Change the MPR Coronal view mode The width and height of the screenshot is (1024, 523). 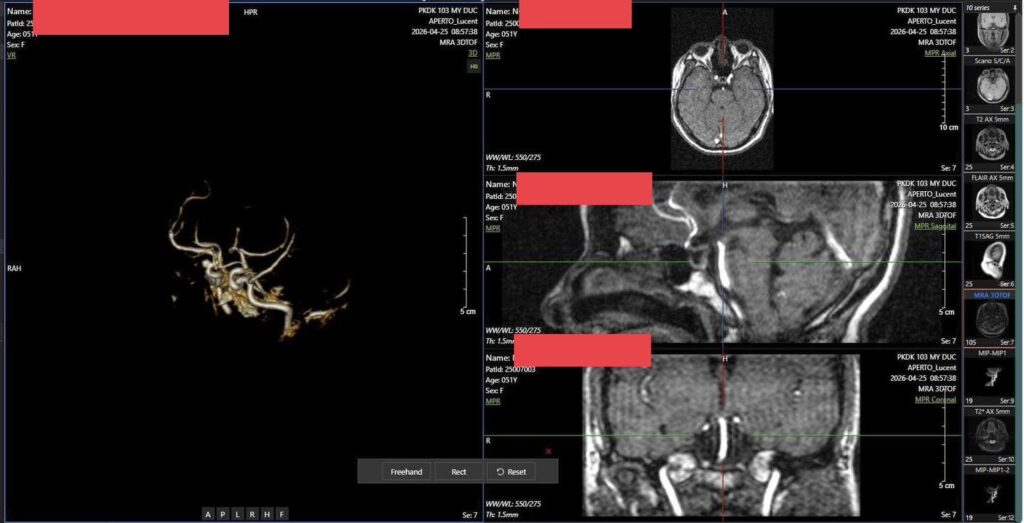[936, 400]
